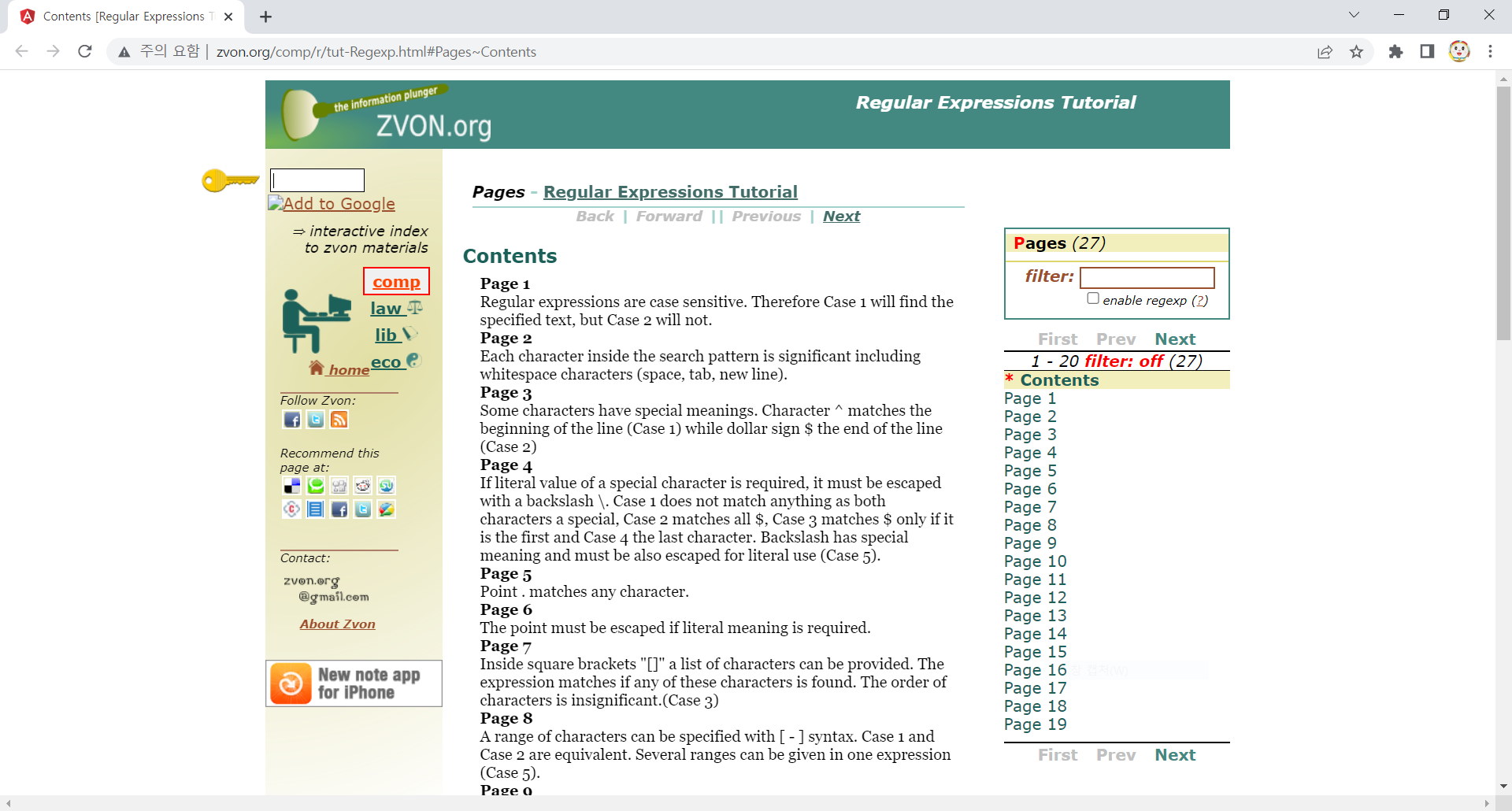This screenshot has height=811, width=1512.
Task: Go to Next in Pages navigation
Action: [841, 217]
